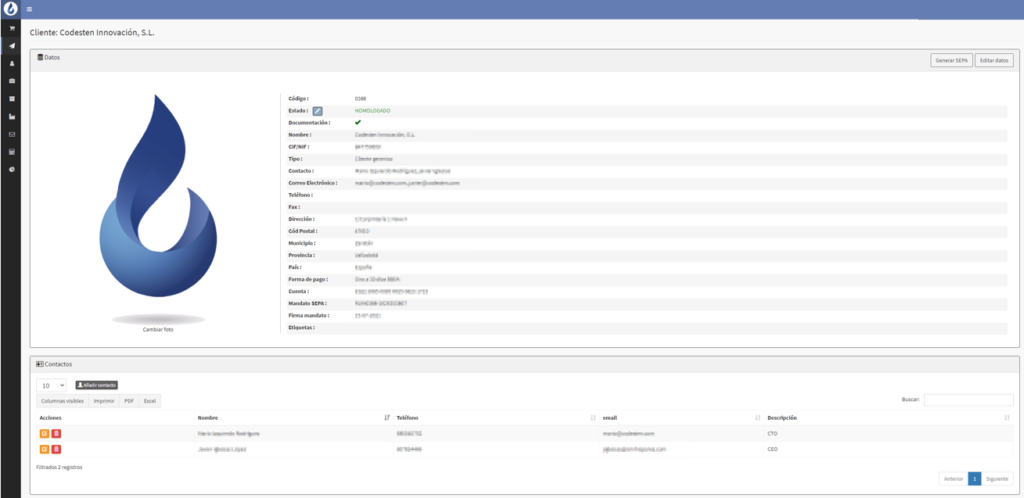Click the paper plane sidebar icon
Screen dimensions: 1024x498
coord(12,46)
